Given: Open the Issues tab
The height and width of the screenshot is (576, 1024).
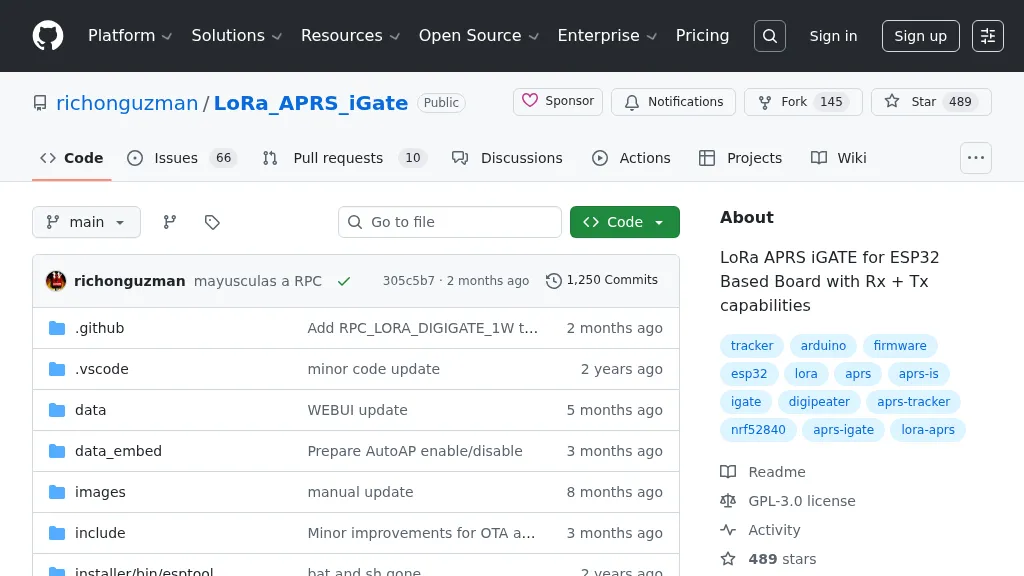Looking at the screenshot, I should coord(182,158).
